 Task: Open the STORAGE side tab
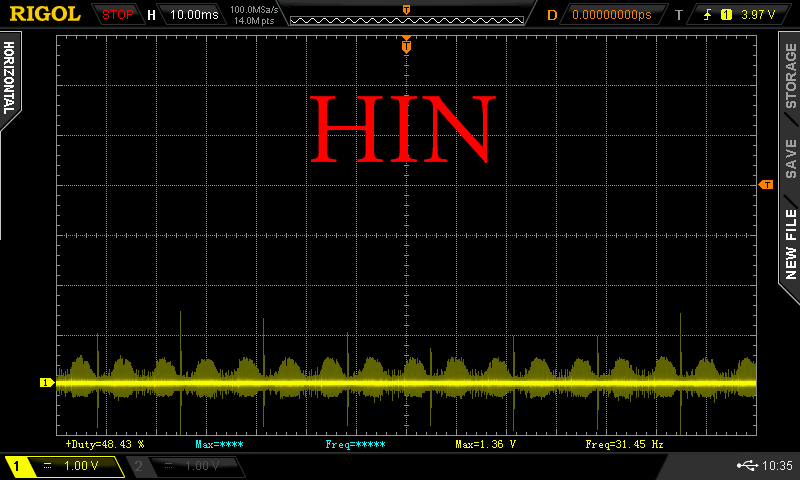(x=790, y=75)
